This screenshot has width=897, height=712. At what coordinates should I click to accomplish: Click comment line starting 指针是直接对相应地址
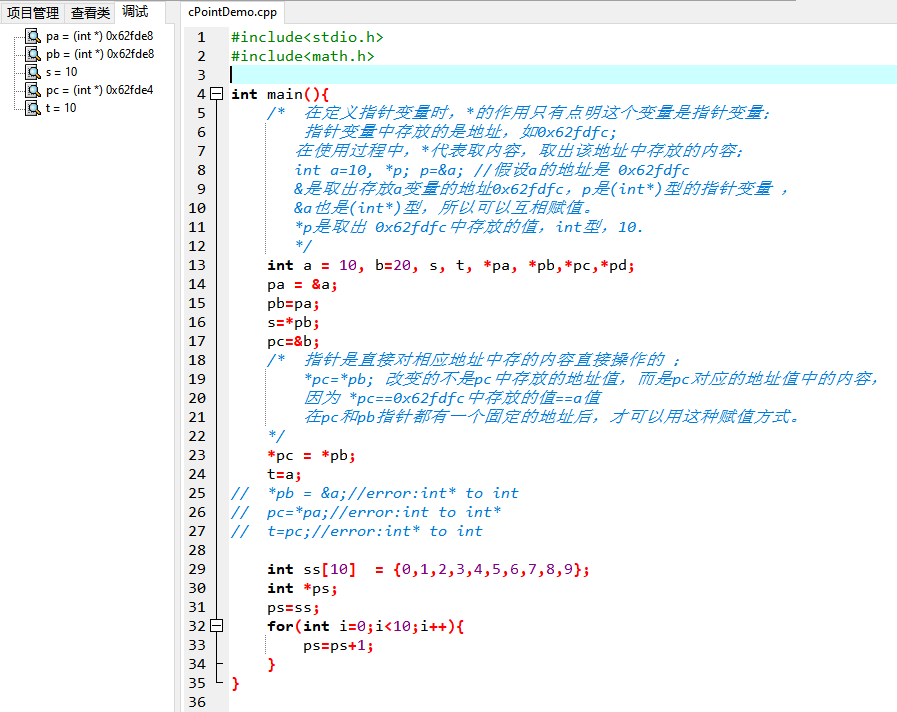click(473, 360)
